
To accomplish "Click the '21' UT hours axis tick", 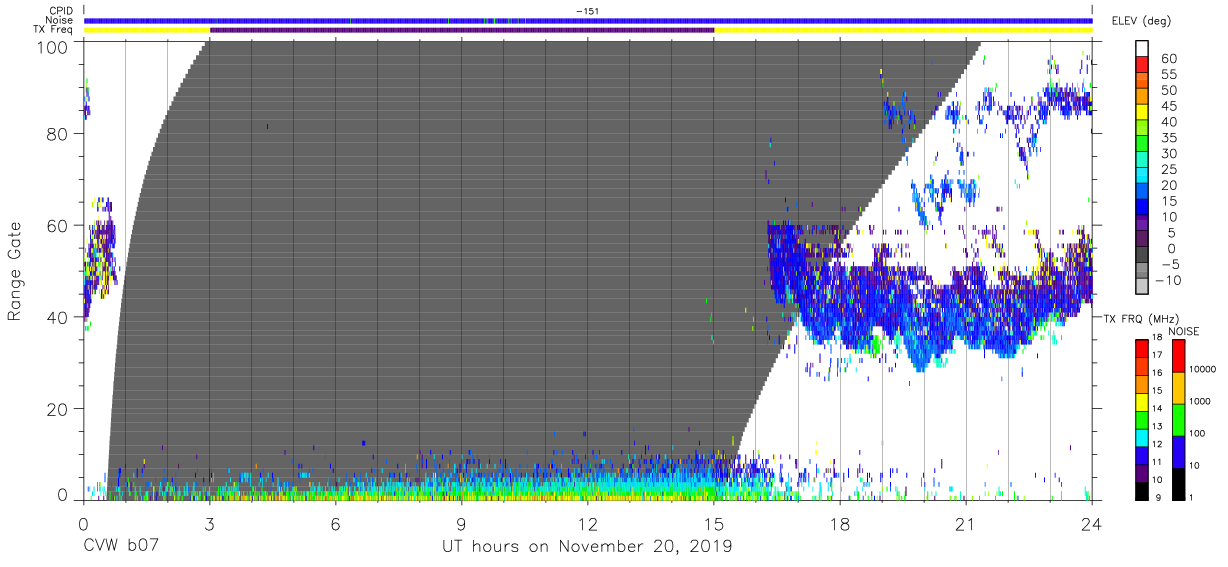I will pos(966,523).
